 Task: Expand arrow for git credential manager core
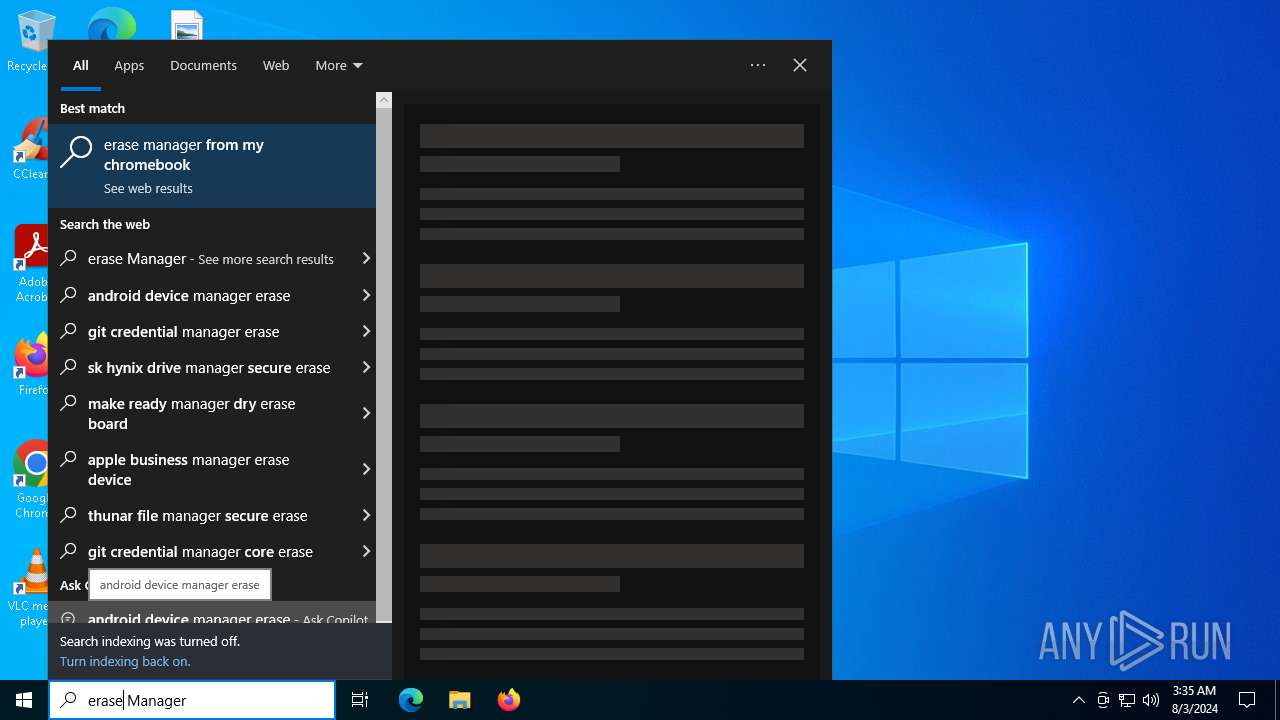click(x=366, y=551)
